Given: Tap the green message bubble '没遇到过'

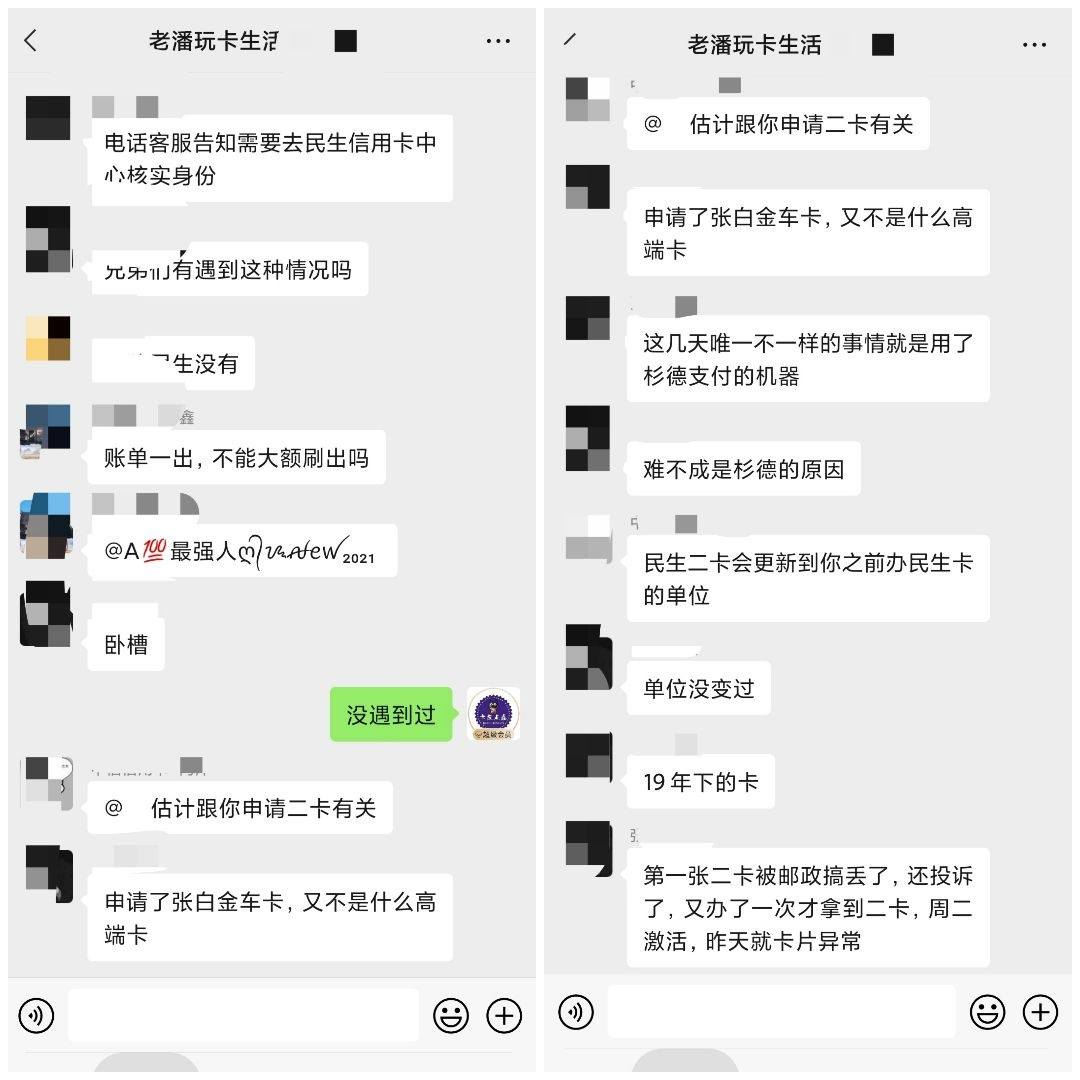Looking at the screenshot, I should 391,714.
